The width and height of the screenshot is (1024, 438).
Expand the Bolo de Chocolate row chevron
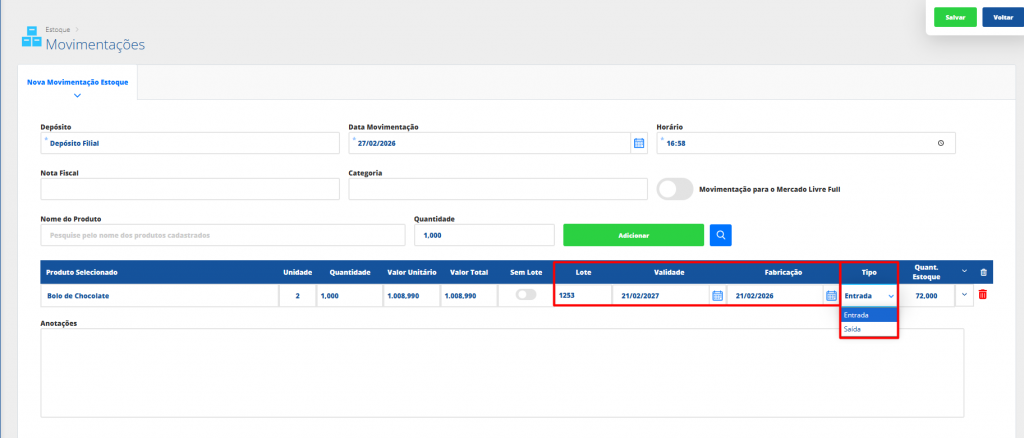click(x=964, y=294)
